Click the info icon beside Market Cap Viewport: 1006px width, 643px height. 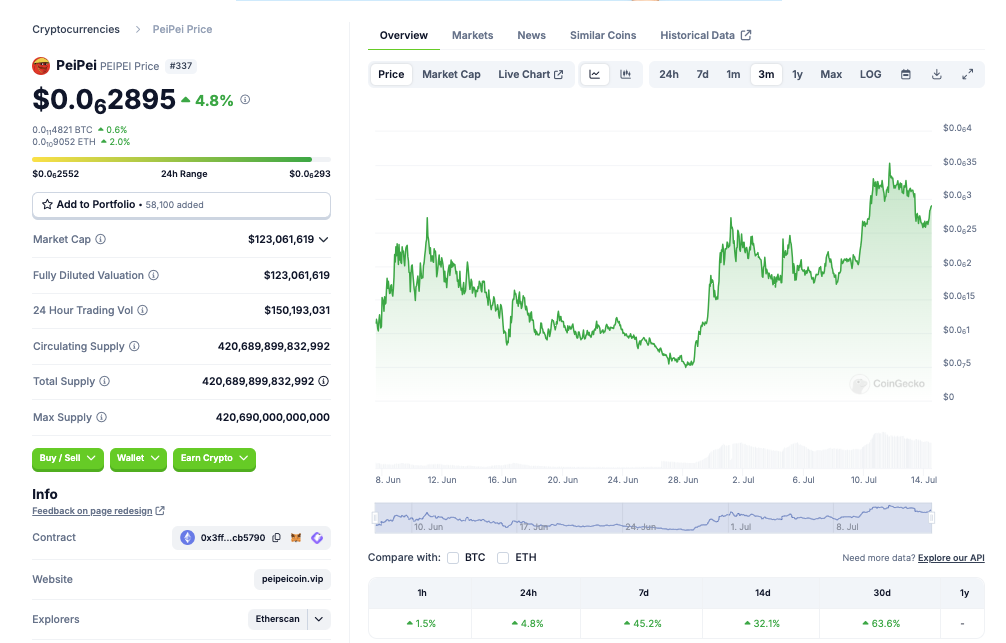click(x=101, y=239)
